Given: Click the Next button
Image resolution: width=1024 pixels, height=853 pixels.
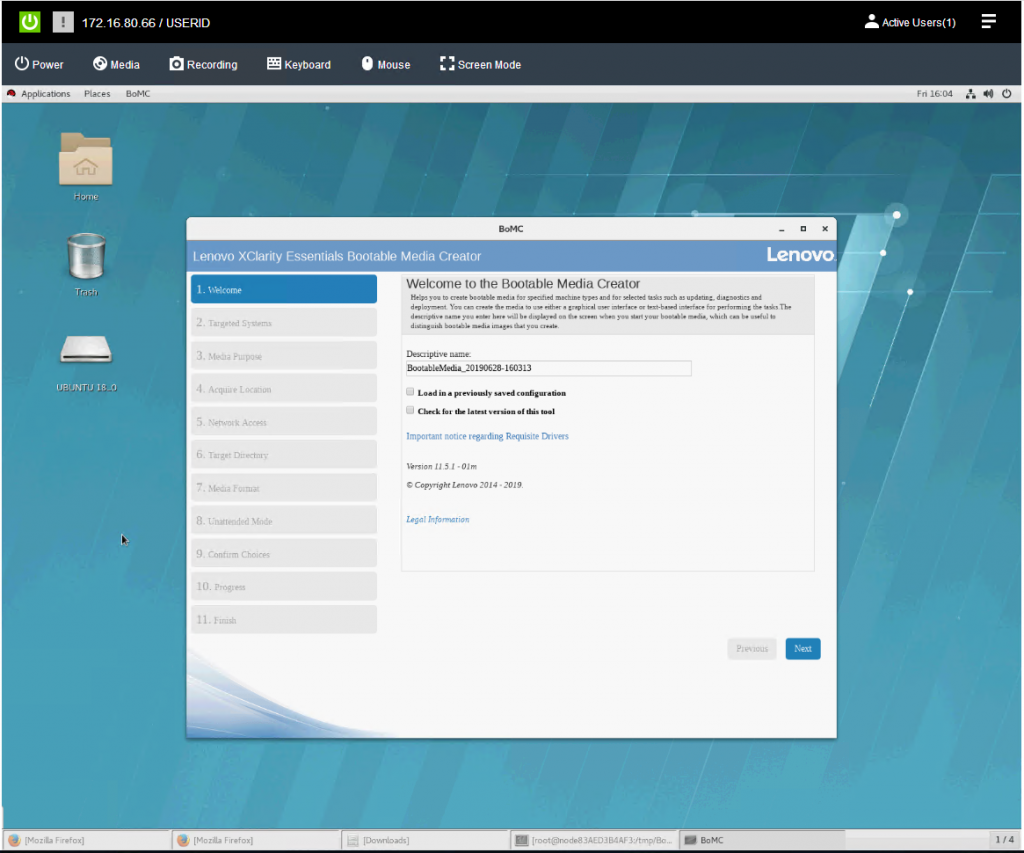Looking at the screenshot, I should 803,649.
